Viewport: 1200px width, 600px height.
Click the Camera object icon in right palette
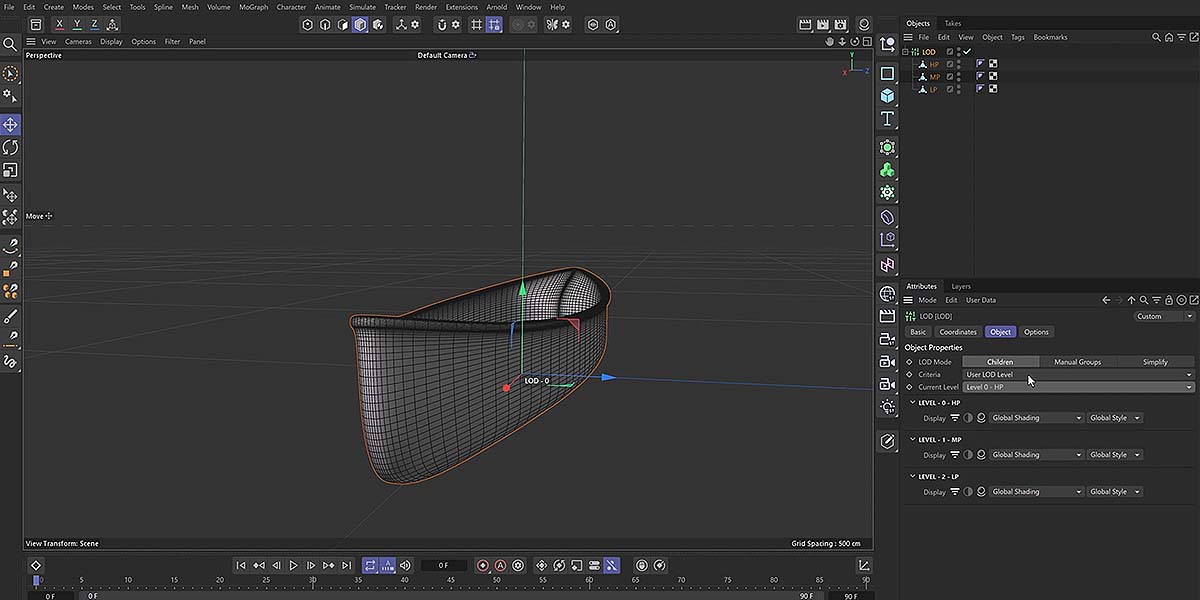(887, 362)
